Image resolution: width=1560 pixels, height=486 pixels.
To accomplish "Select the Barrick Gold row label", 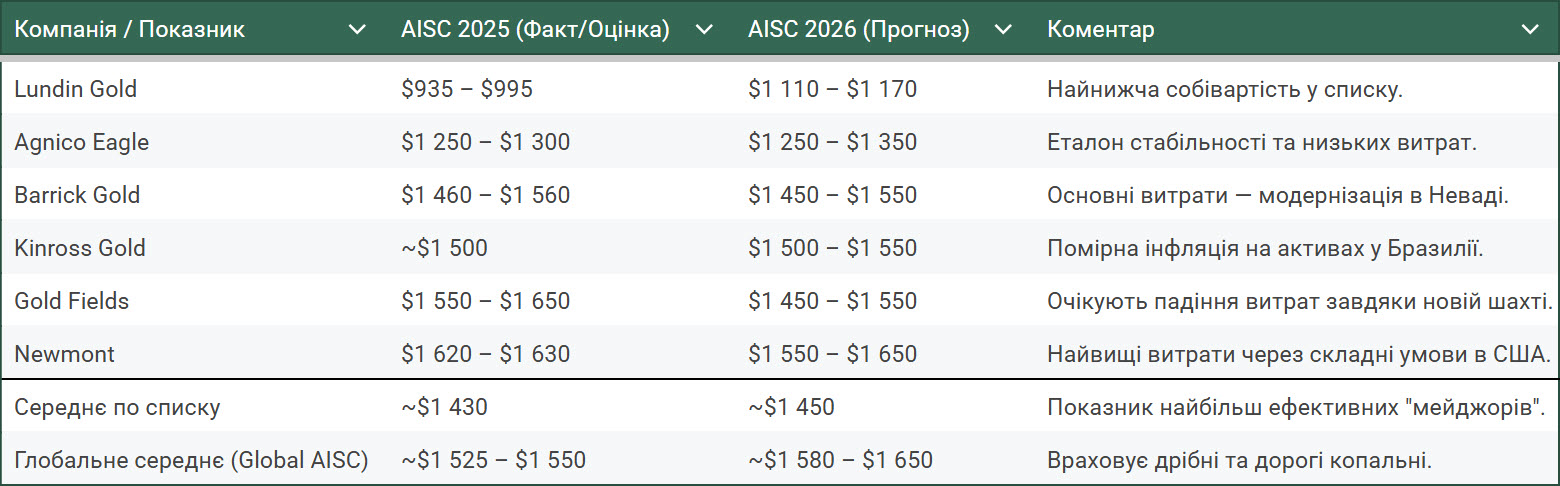I will (x=77, y=195).
